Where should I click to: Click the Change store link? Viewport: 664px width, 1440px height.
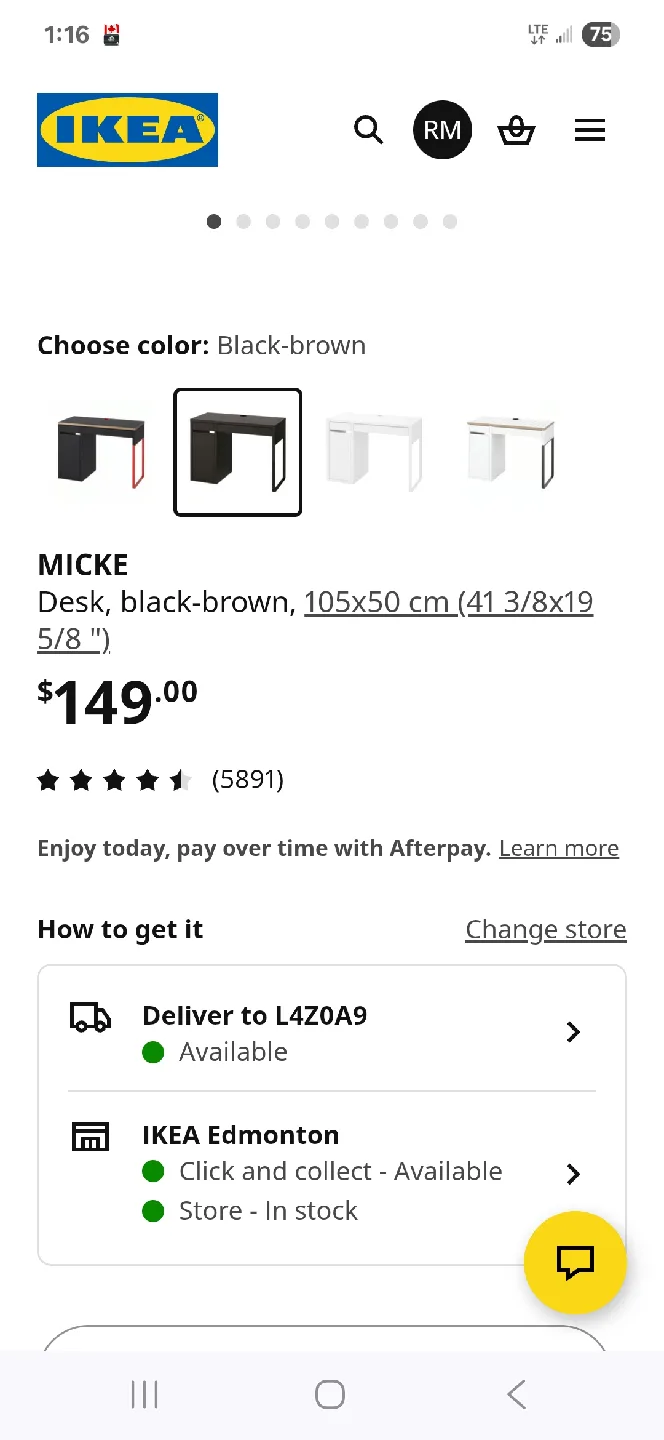click(x=545, y=930)
